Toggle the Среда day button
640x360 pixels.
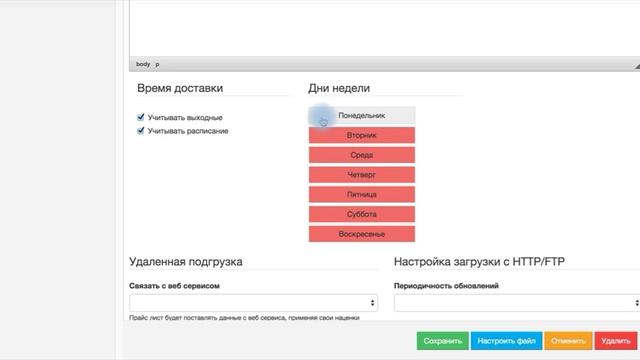pyautogui.click(x=362, y=155)
